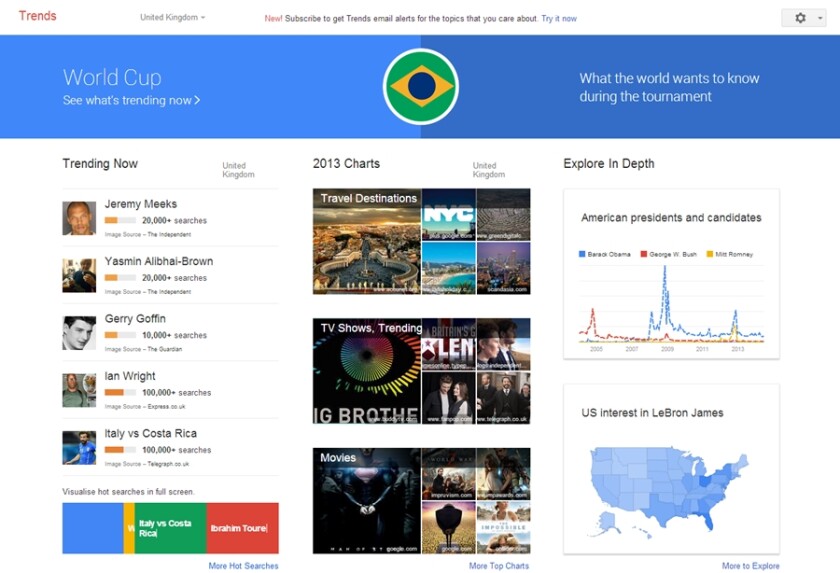Open the Italy vs Costa Rica search

(151, 433)
